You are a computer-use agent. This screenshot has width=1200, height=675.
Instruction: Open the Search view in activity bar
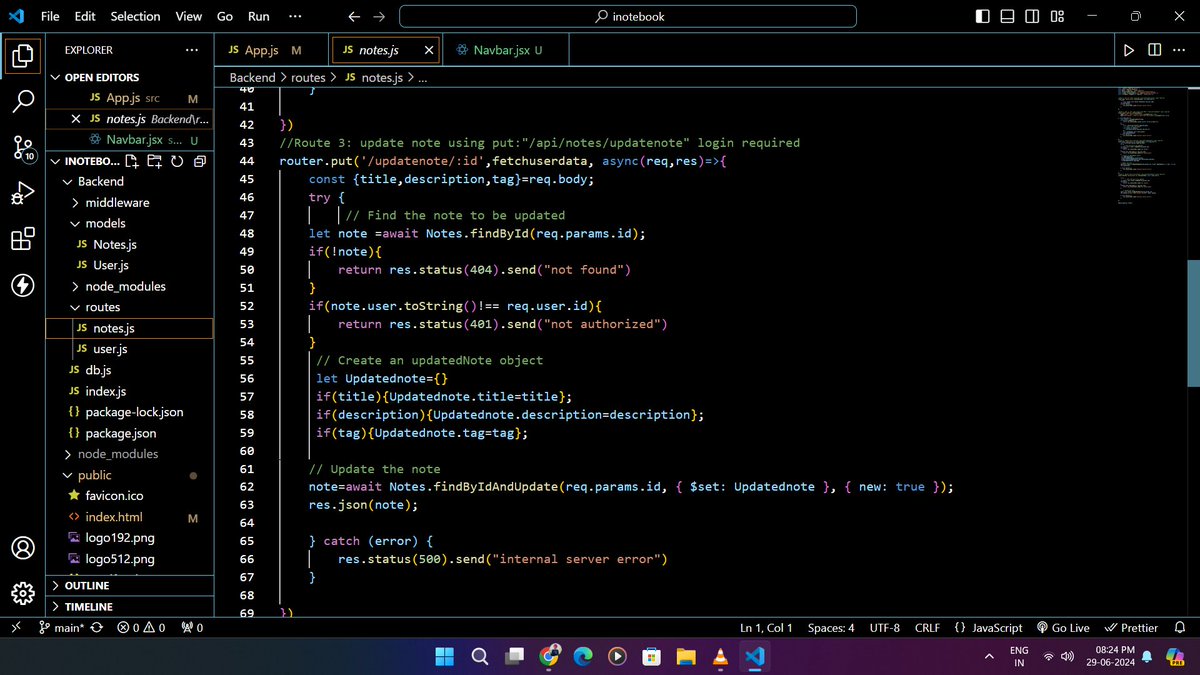(x=22, y=101)
